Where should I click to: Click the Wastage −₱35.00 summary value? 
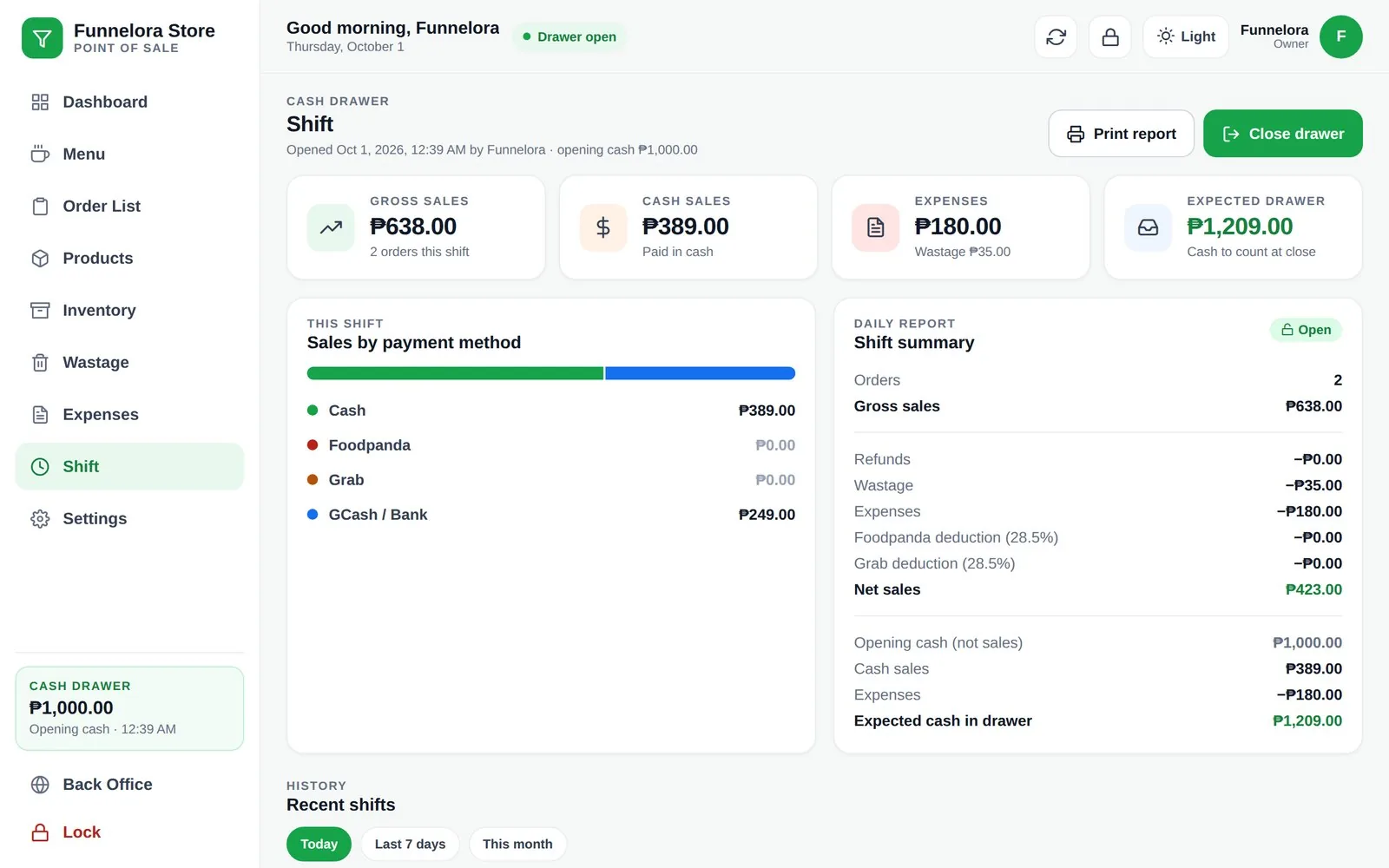(1313, 485)
